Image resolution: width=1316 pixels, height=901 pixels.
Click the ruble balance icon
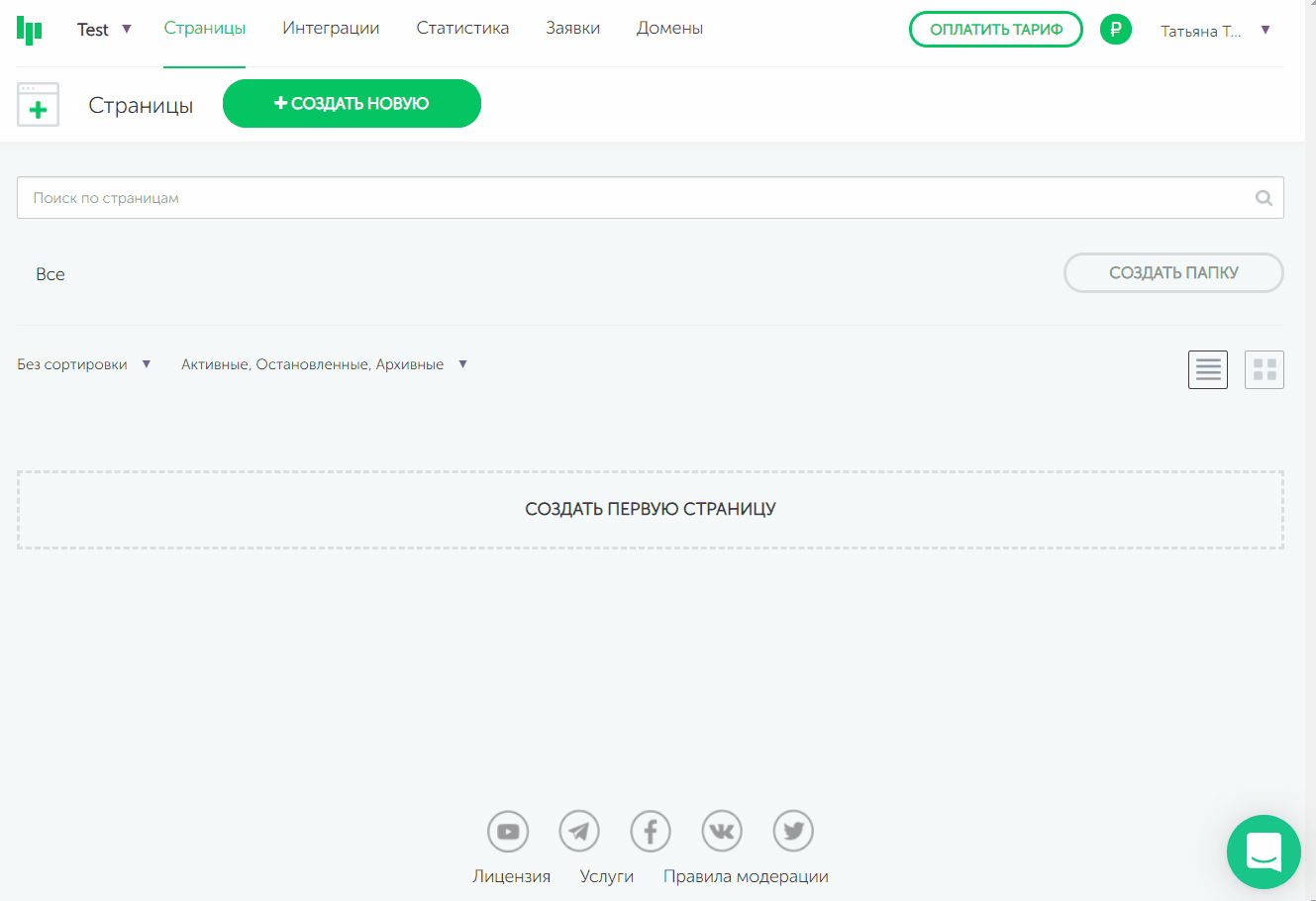coord(1116,30)
